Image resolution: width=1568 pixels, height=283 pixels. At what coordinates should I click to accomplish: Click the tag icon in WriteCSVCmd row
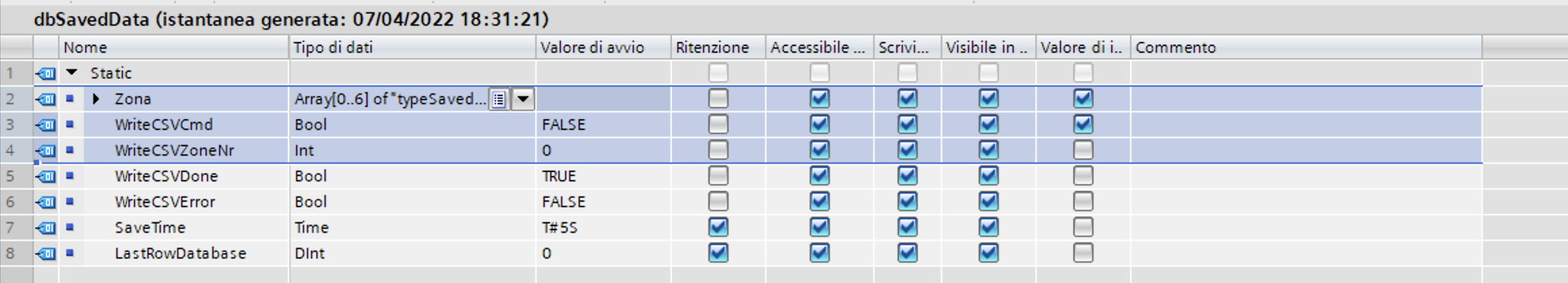pyautogui.click(x=46, y=125)
